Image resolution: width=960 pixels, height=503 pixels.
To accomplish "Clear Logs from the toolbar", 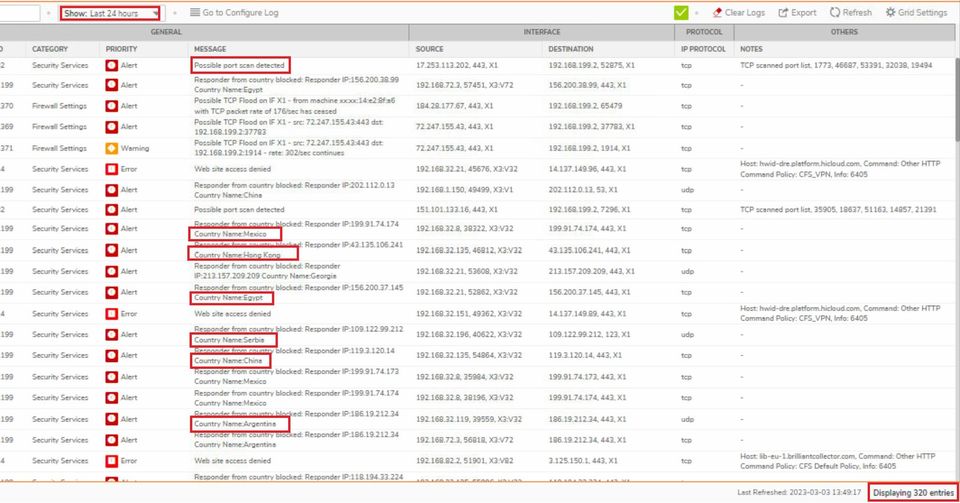I will (738, 12).
